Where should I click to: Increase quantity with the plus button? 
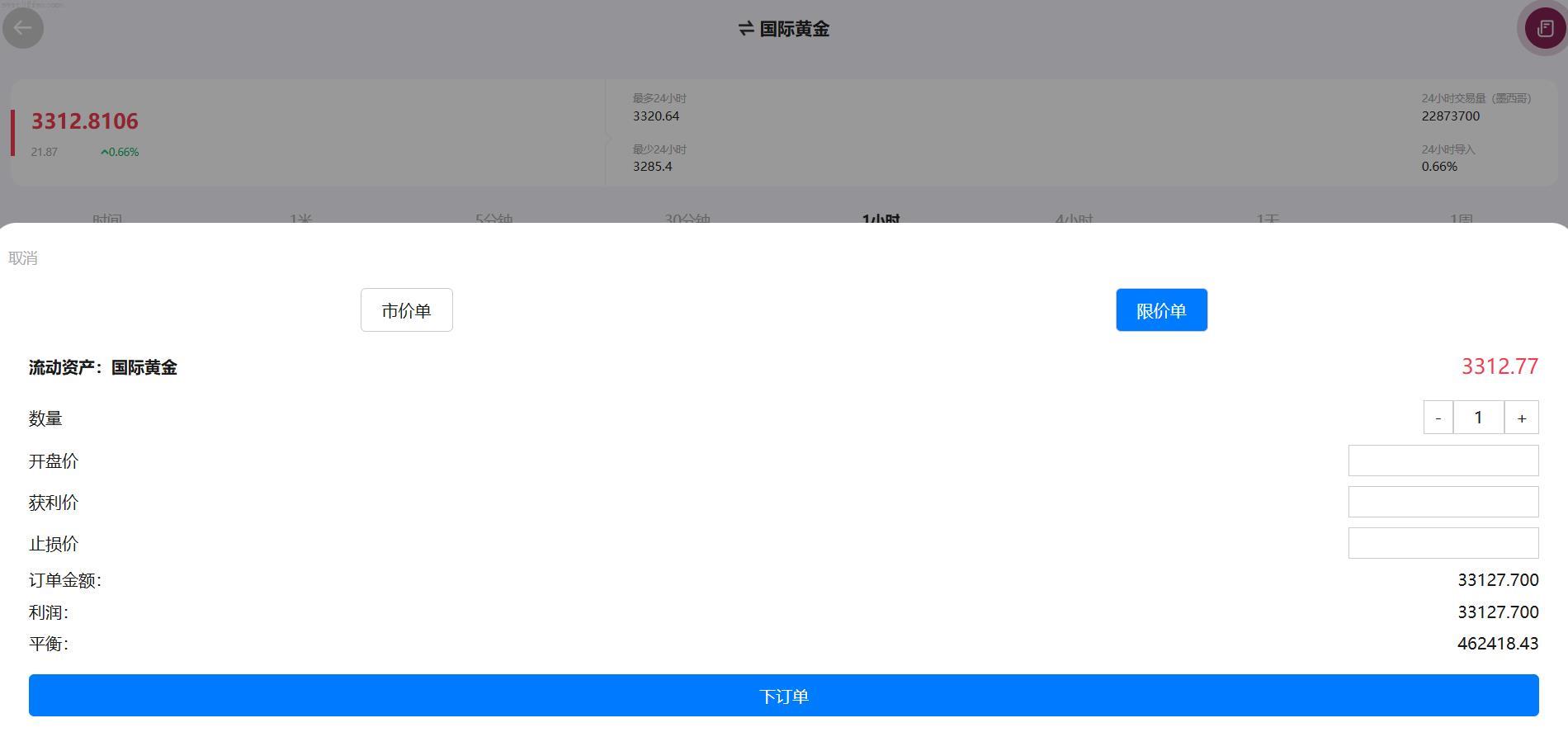[x=1521, y=418]
